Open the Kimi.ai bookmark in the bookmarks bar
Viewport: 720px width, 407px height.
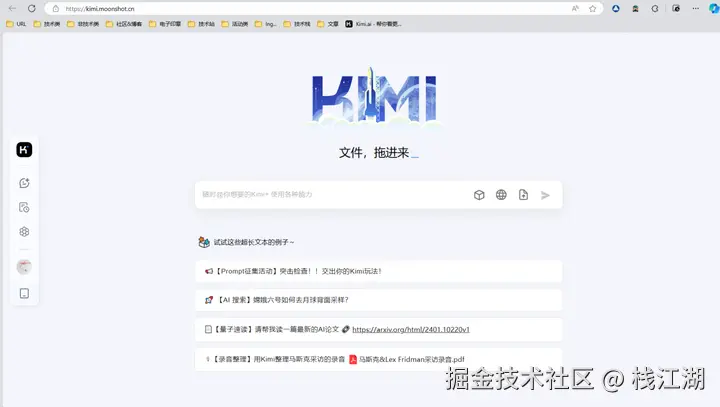click(373, 24)
